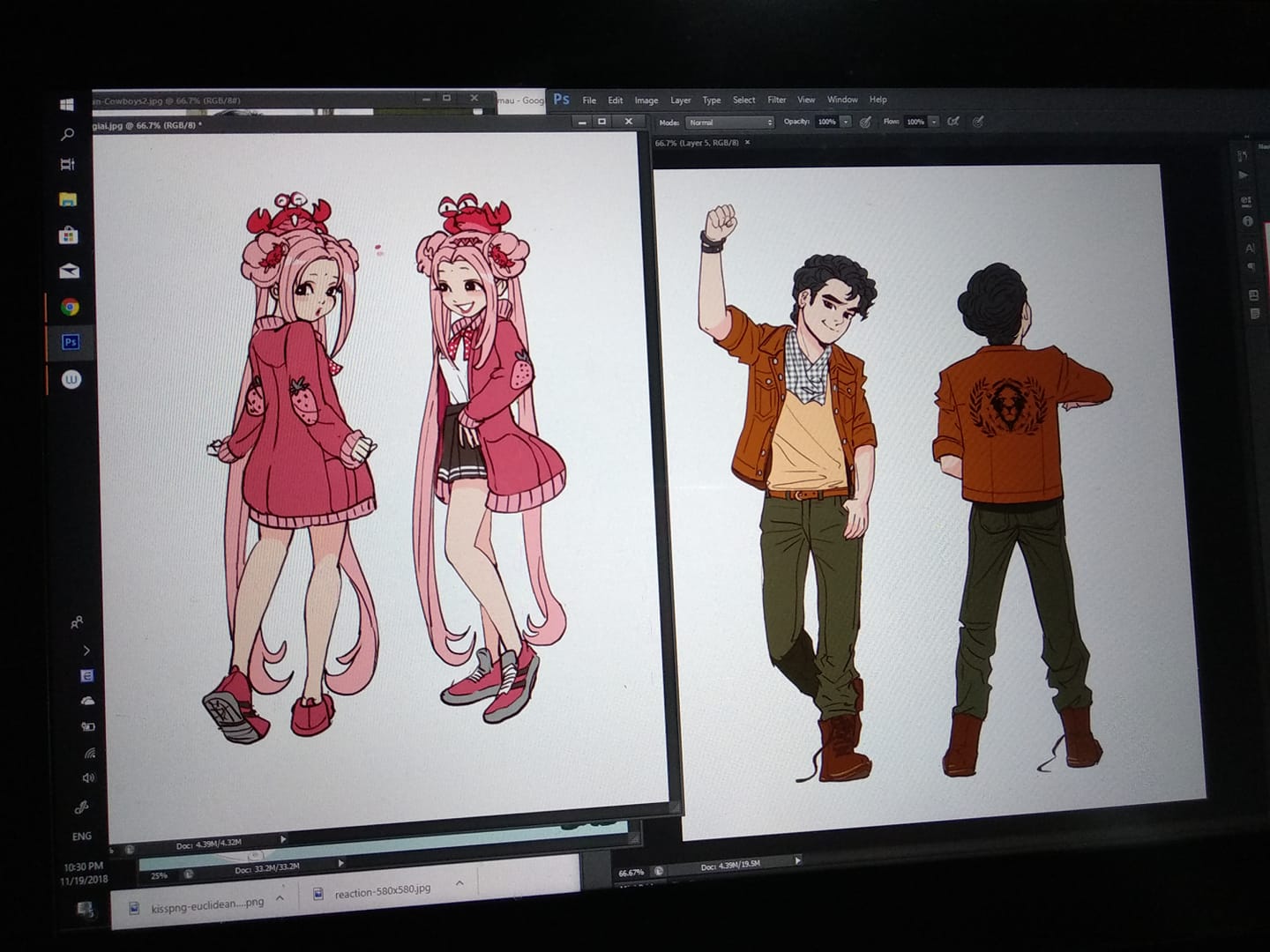
Task: Click the status icon beside the 25% zoom
Action: (x=188, y=874)
